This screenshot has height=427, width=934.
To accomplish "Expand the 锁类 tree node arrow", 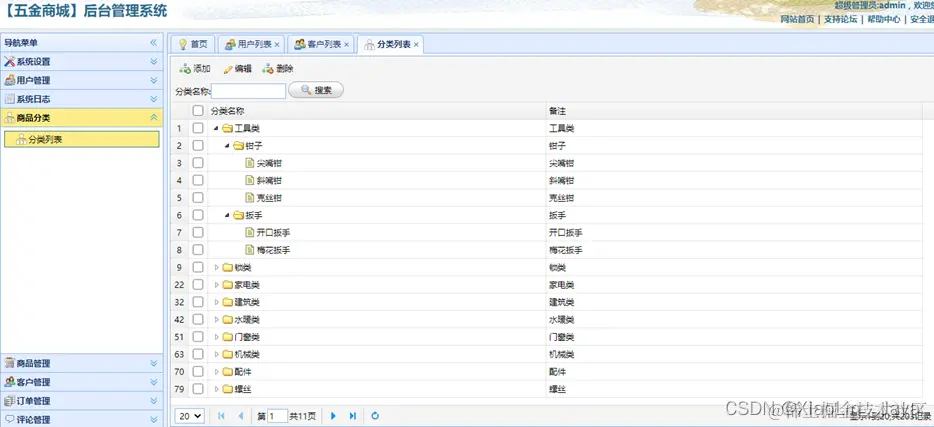I will point(216,267).
